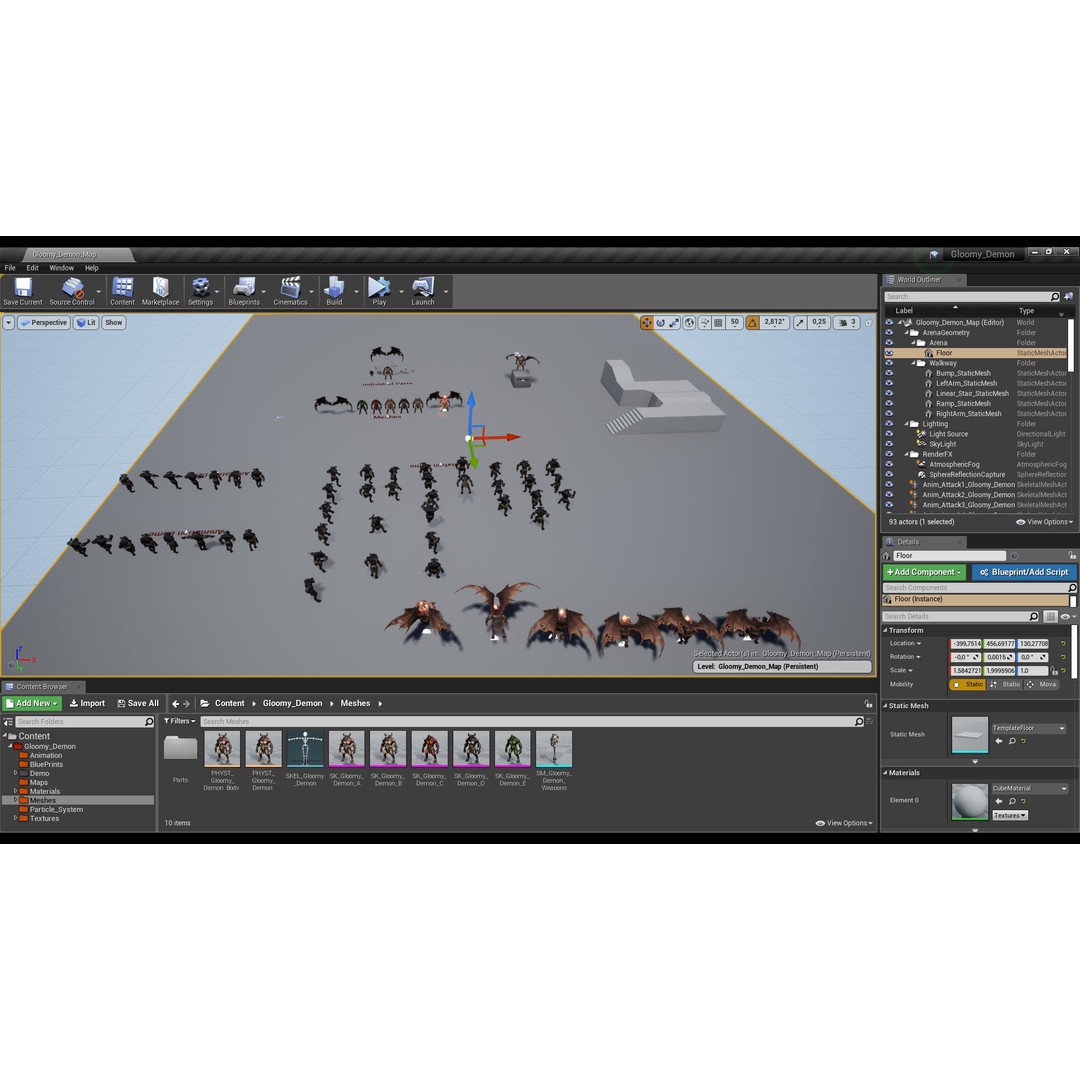
Task: Go back in Content Browser history
Action: [x=175, y=703]
